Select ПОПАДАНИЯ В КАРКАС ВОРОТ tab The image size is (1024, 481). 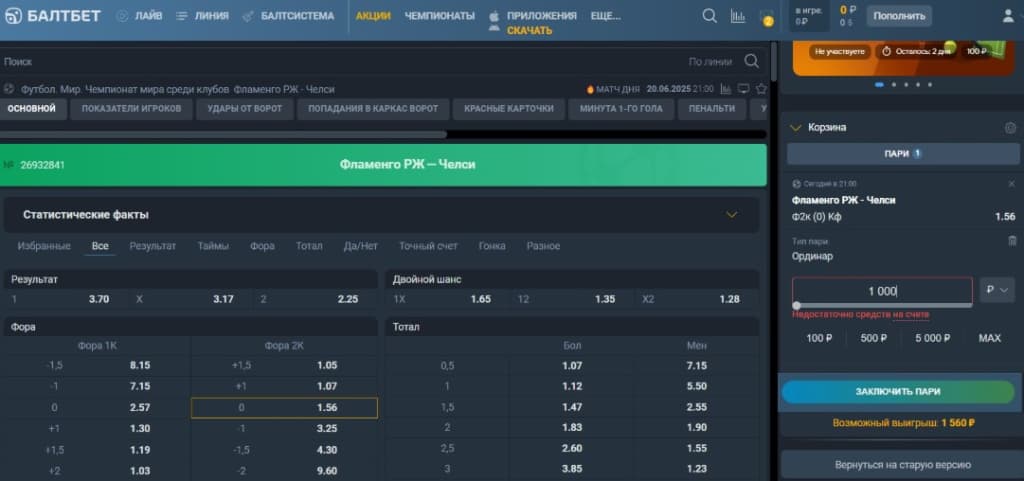click(373, 109)
